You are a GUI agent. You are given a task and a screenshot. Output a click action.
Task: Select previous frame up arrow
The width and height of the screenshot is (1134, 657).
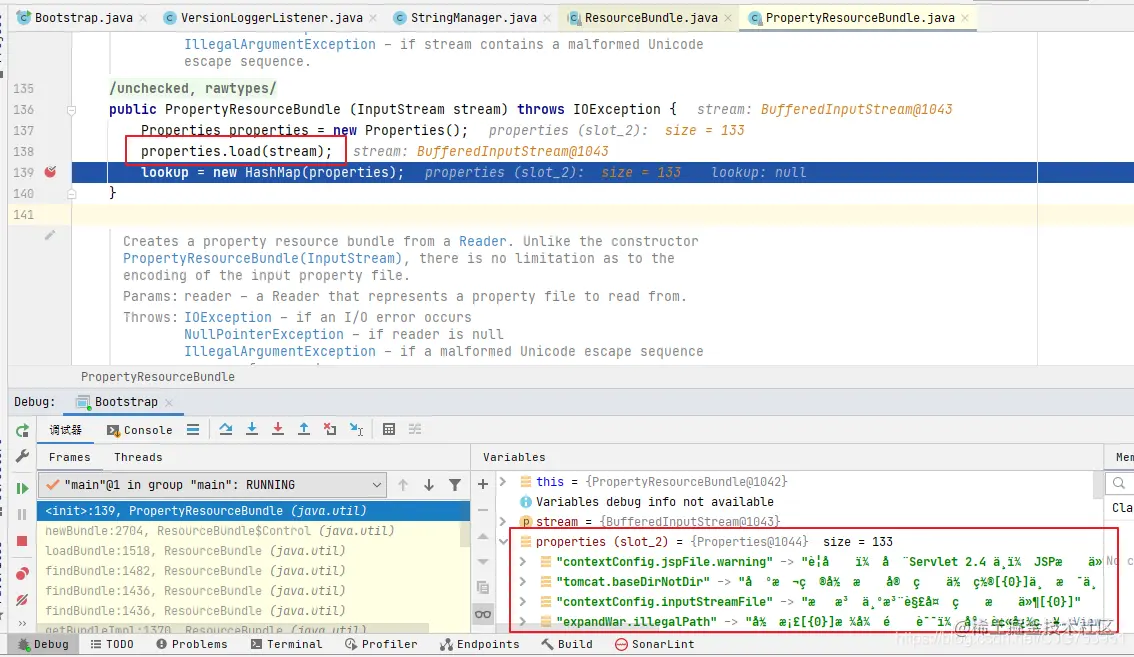[x=403, y=485]
